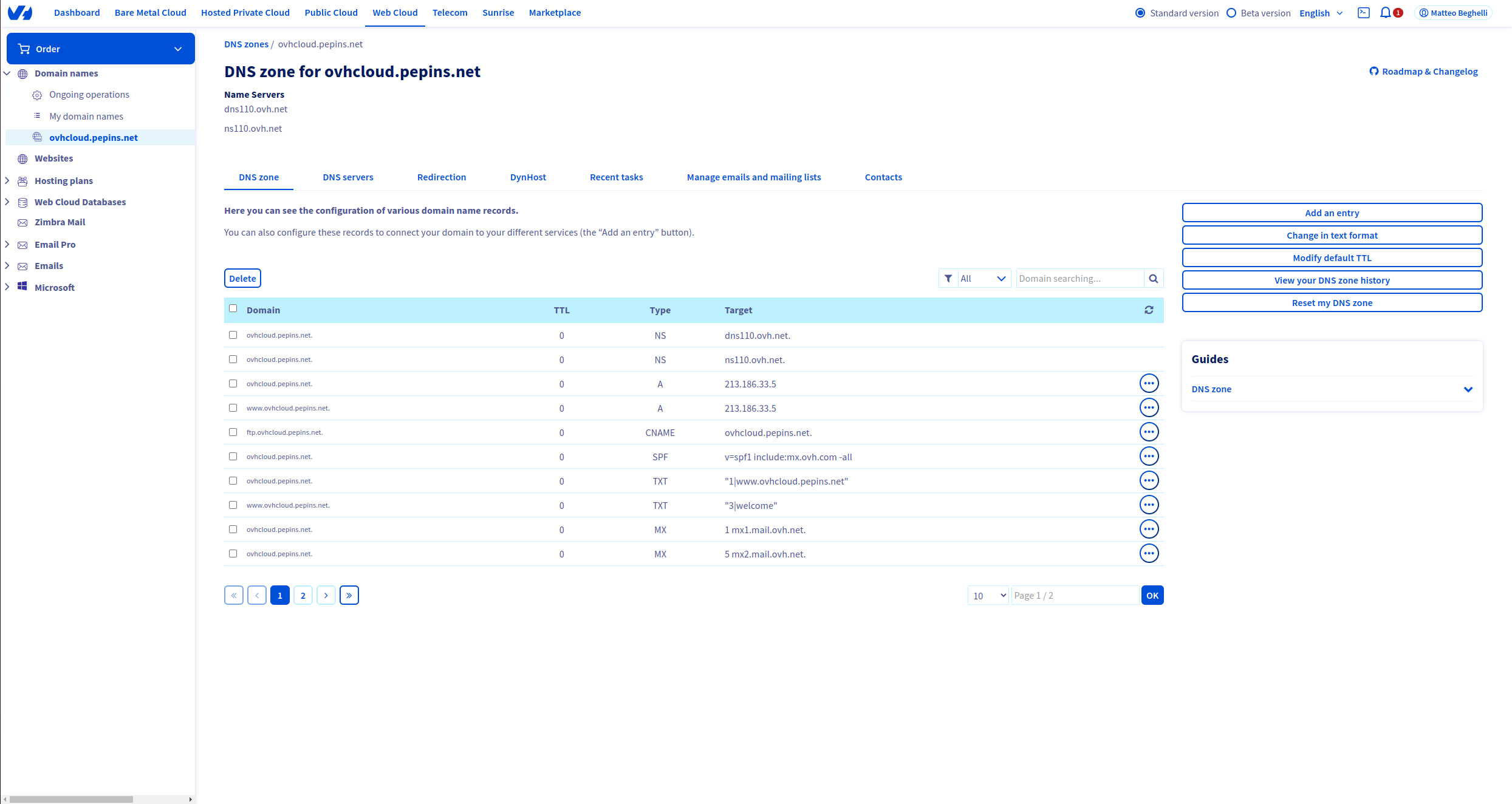
Task: Click the Domain searching input field
Action: pyautogui.click(x=1079, y=279)
